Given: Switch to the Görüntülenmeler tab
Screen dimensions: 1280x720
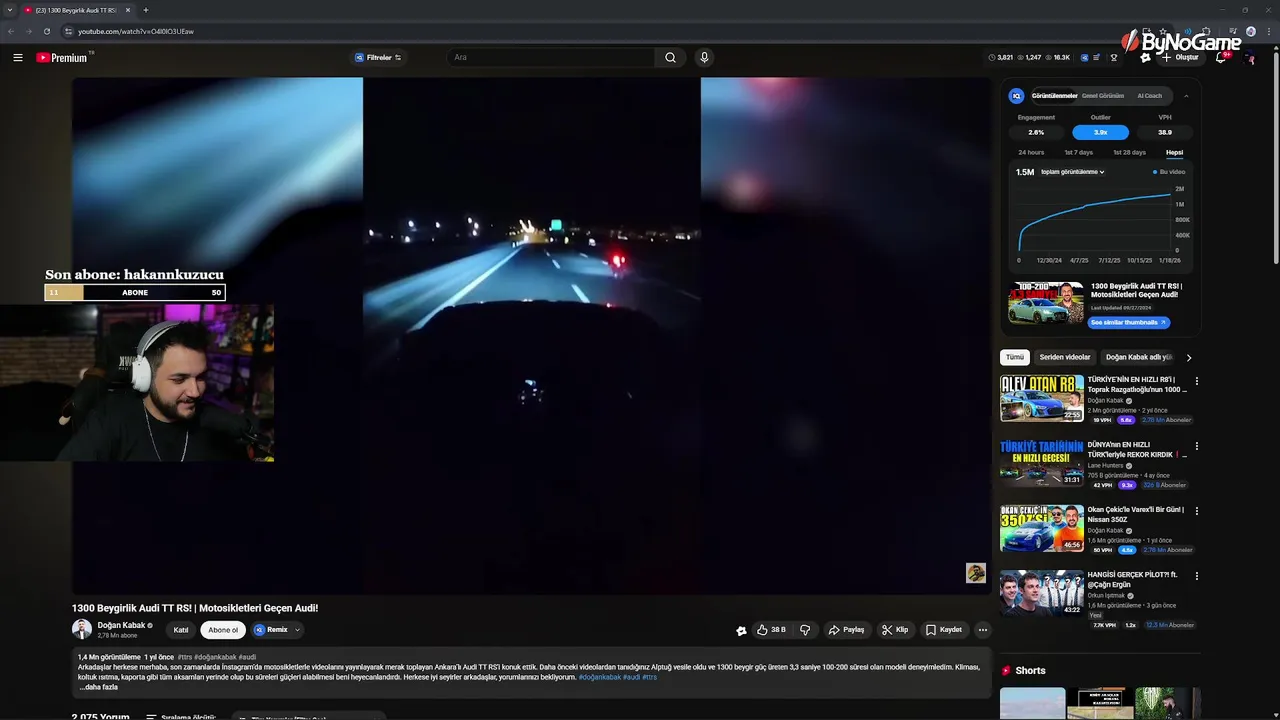Looking at the screenshot, I should 1054,96.
